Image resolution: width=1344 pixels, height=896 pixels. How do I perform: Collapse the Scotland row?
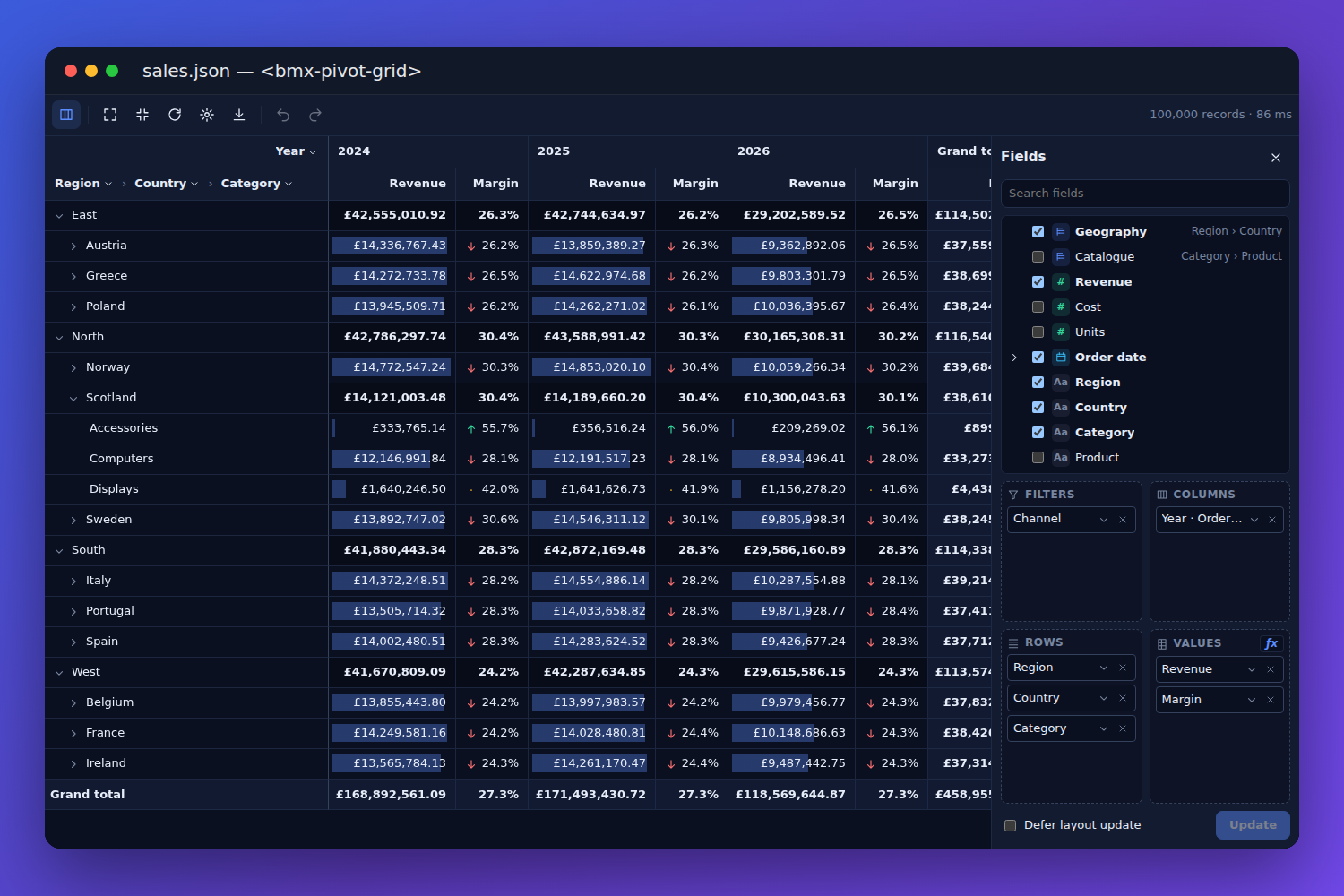coord(73,398)
